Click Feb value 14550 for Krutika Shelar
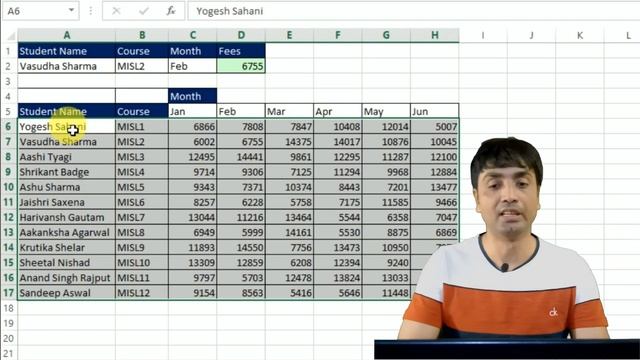Viewport: 640px width, 360px height. (x=241, y=247)
